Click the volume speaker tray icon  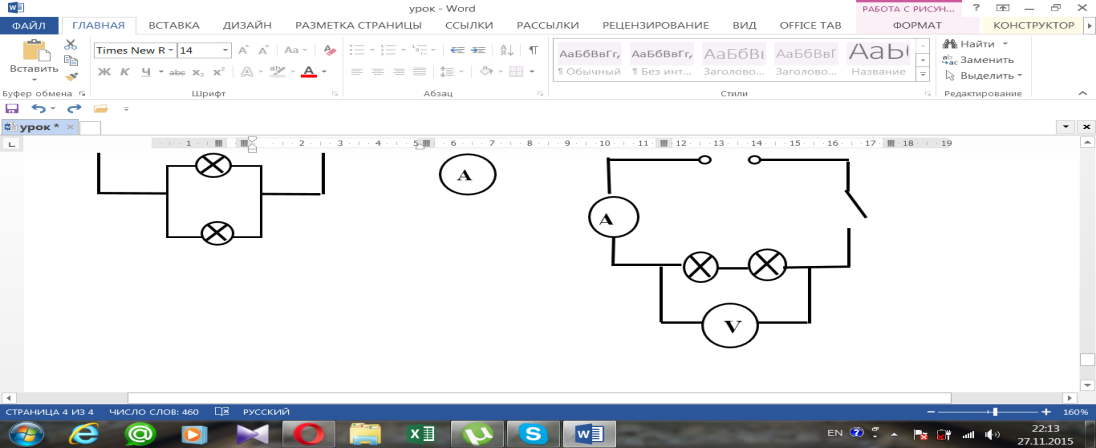click(991, 433)
